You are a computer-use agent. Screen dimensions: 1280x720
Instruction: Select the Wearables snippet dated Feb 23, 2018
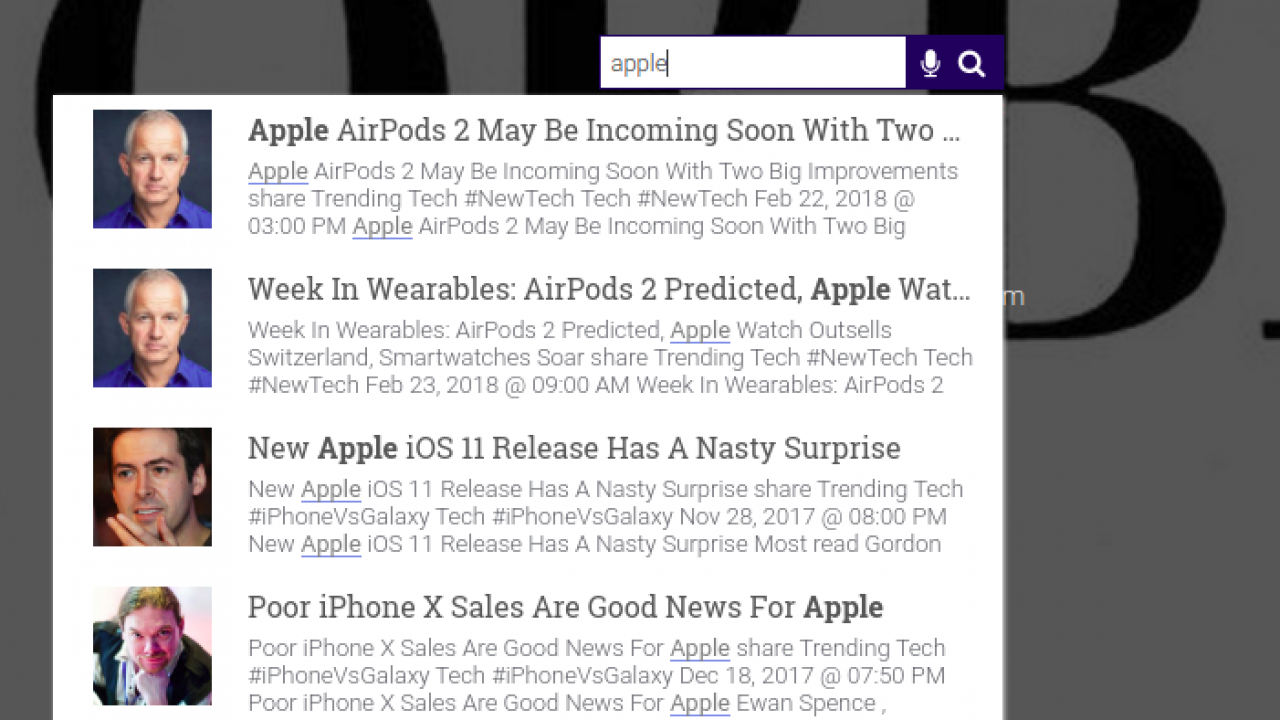coord(610,358)
